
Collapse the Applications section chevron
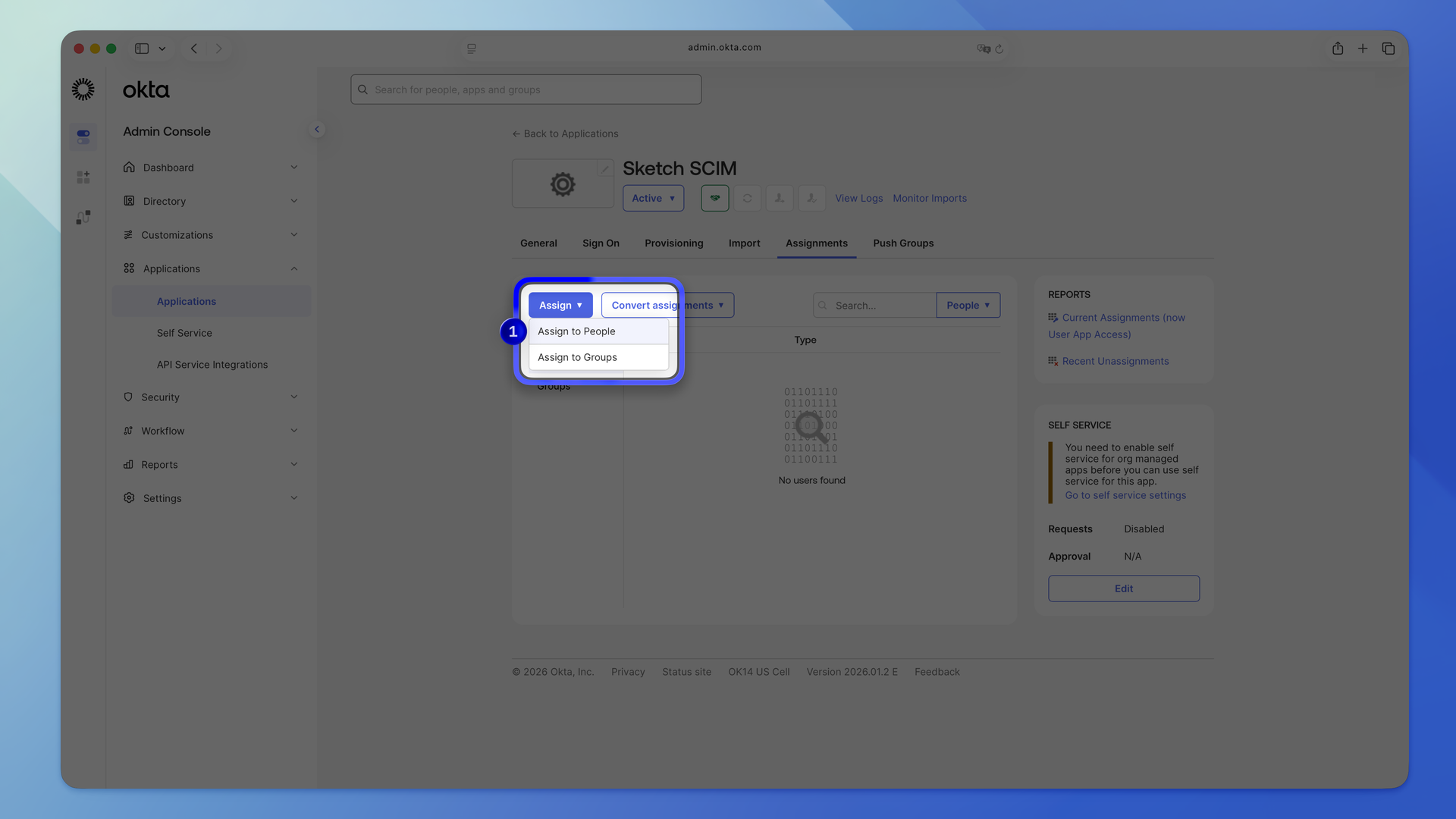[x=294, y=268]
